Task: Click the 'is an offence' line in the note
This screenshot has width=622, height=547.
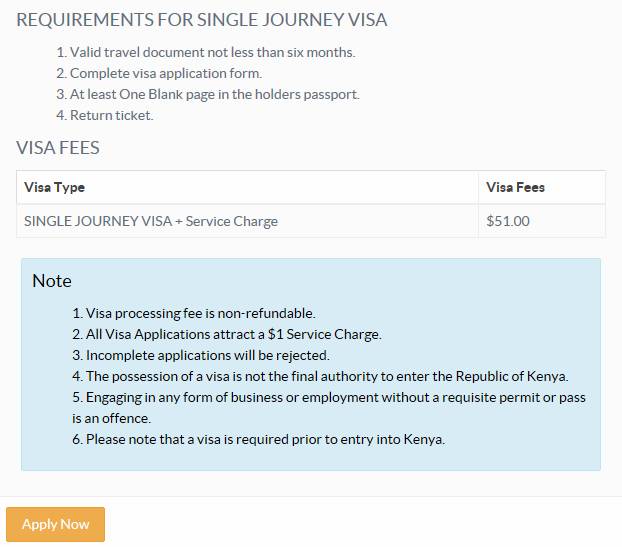Action: coord(111,418)
